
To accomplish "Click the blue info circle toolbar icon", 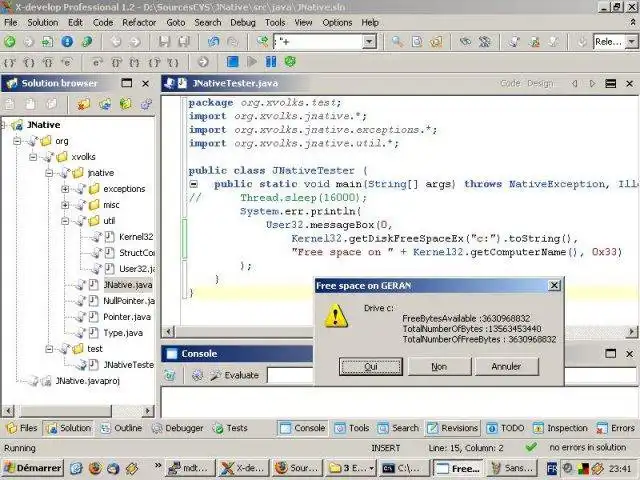I will point(67,42).
